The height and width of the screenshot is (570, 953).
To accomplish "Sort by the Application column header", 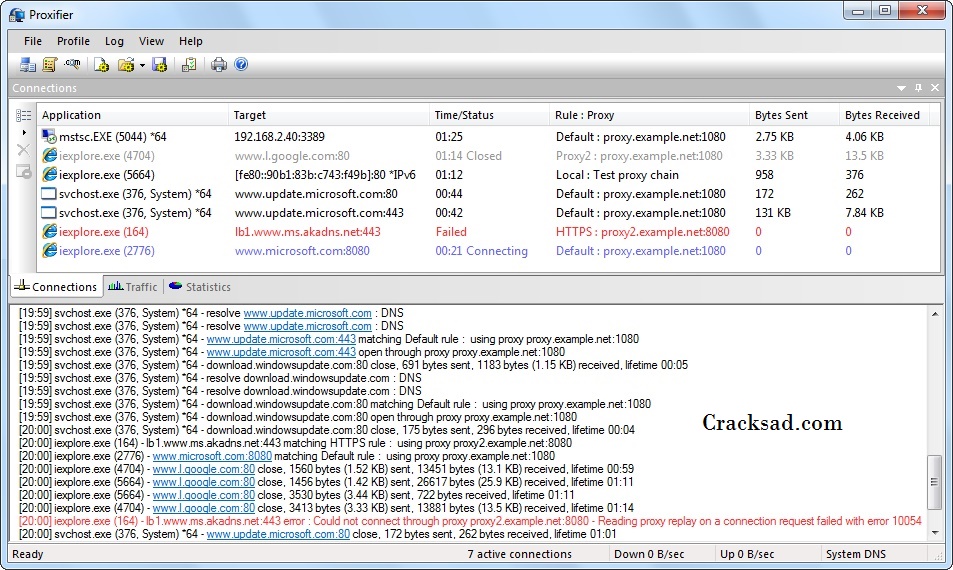I will pyautogui.click(x=132, y=115).
